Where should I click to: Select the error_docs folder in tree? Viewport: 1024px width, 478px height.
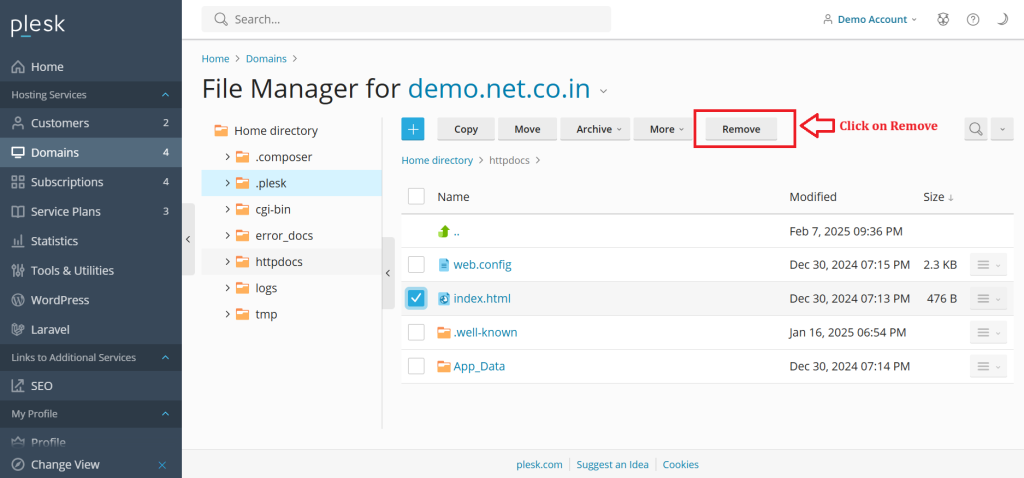[285, 235]
